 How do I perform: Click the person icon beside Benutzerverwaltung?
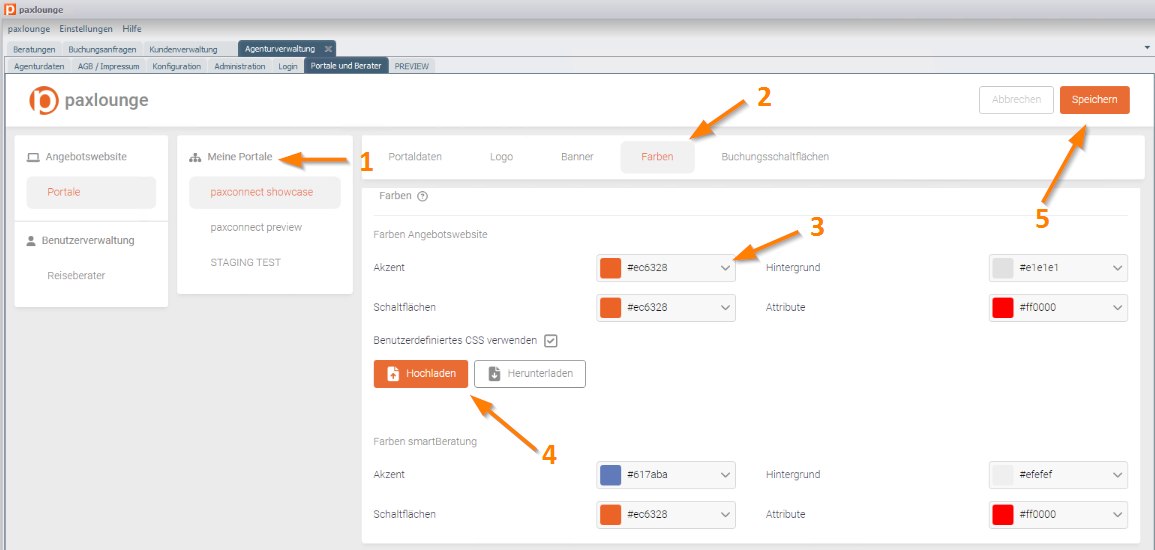(31, 240)
